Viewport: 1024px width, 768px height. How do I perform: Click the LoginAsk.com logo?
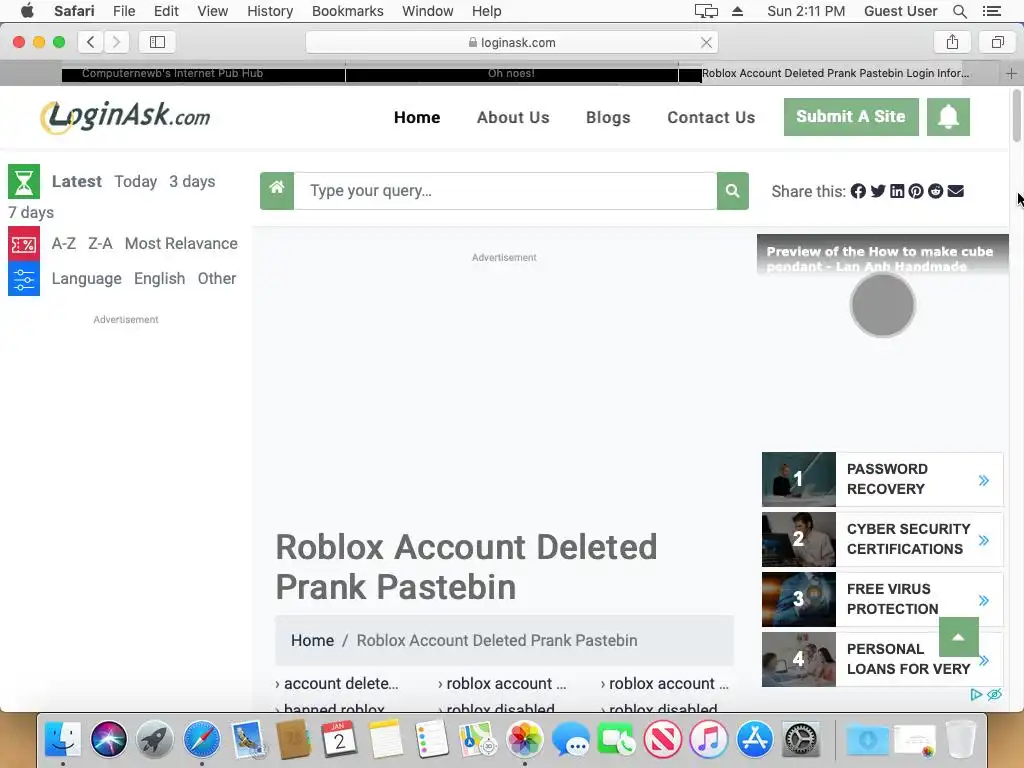click(125, 118)
